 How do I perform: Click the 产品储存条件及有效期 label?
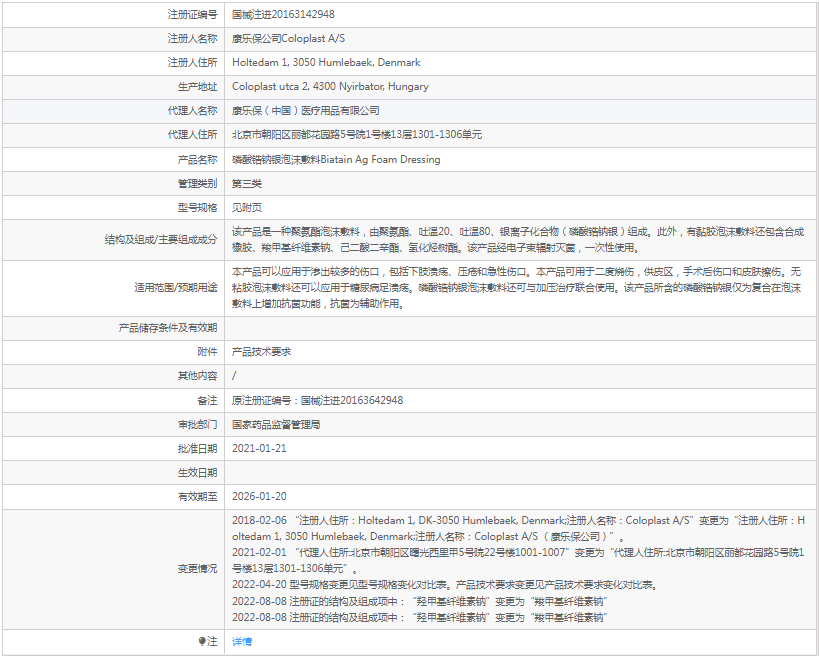168,328
